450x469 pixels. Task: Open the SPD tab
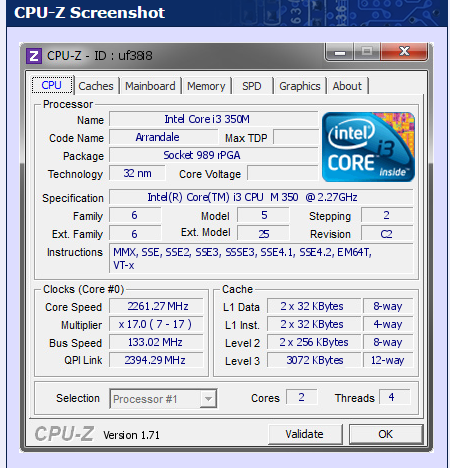click(x=252, y=86)
